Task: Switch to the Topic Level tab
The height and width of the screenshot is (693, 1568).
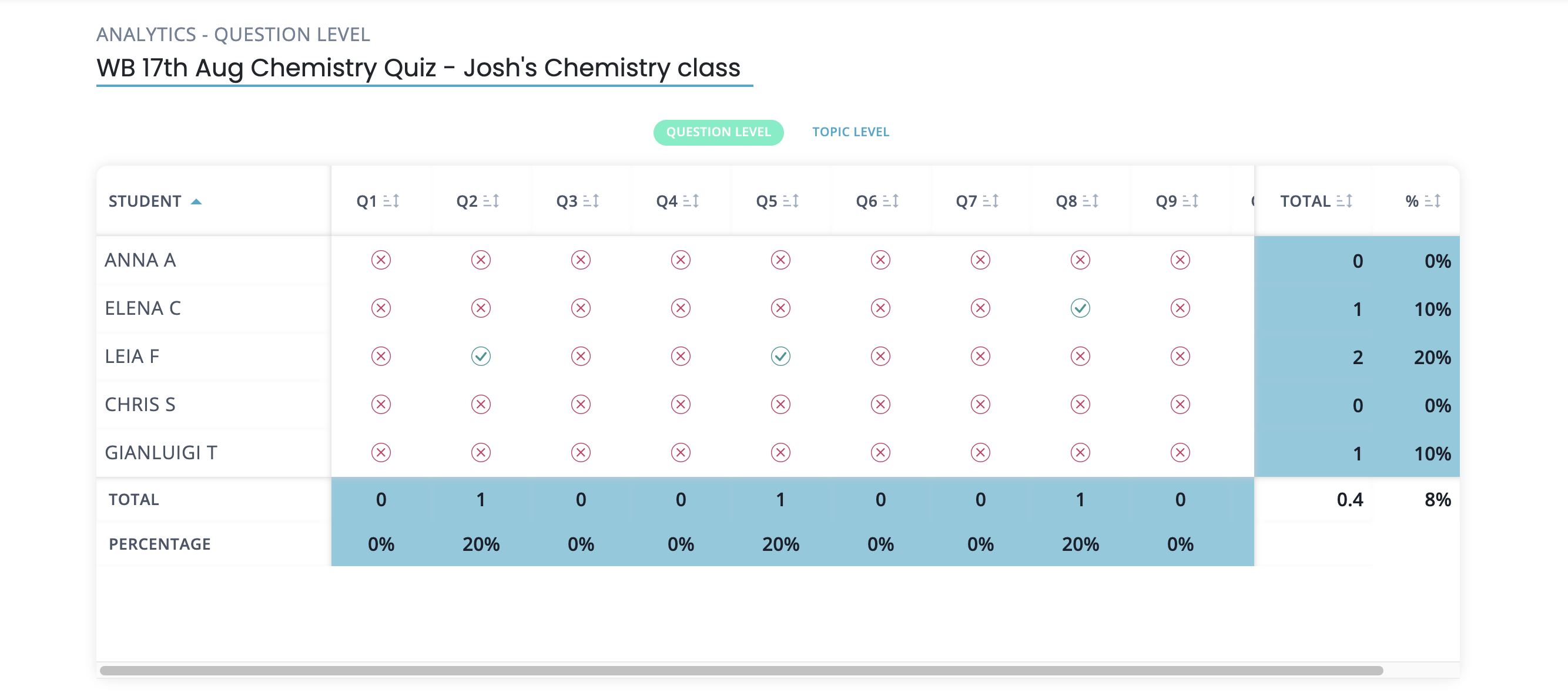Action: (x=850, y=132)
